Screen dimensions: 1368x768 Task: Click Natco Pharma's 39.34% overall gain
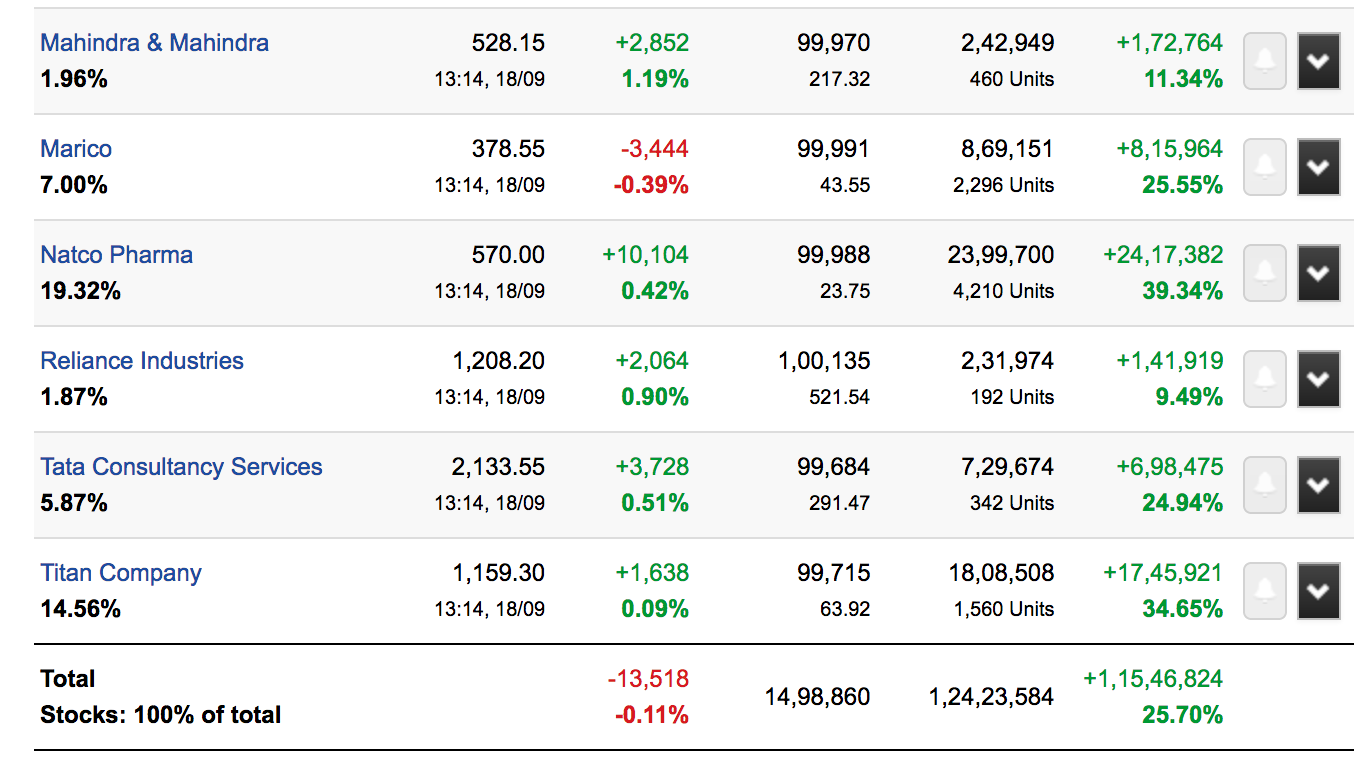pos(1182,291)
